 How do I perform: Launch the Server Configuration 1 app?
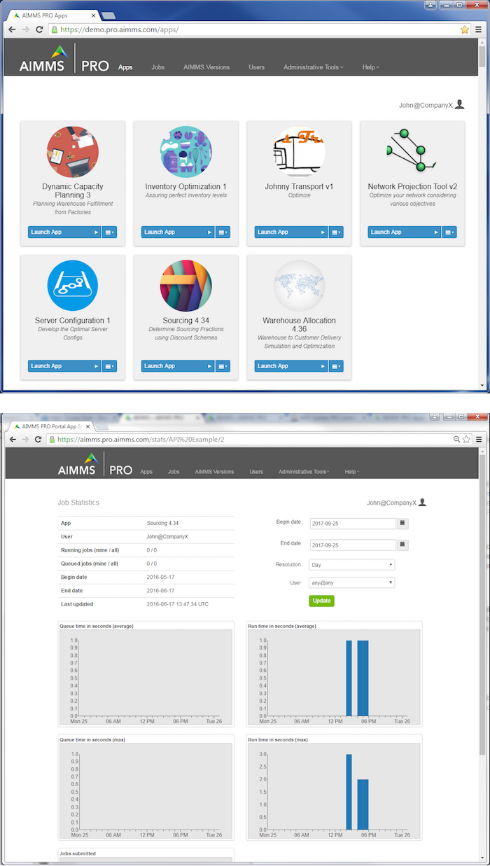point(64,366)
